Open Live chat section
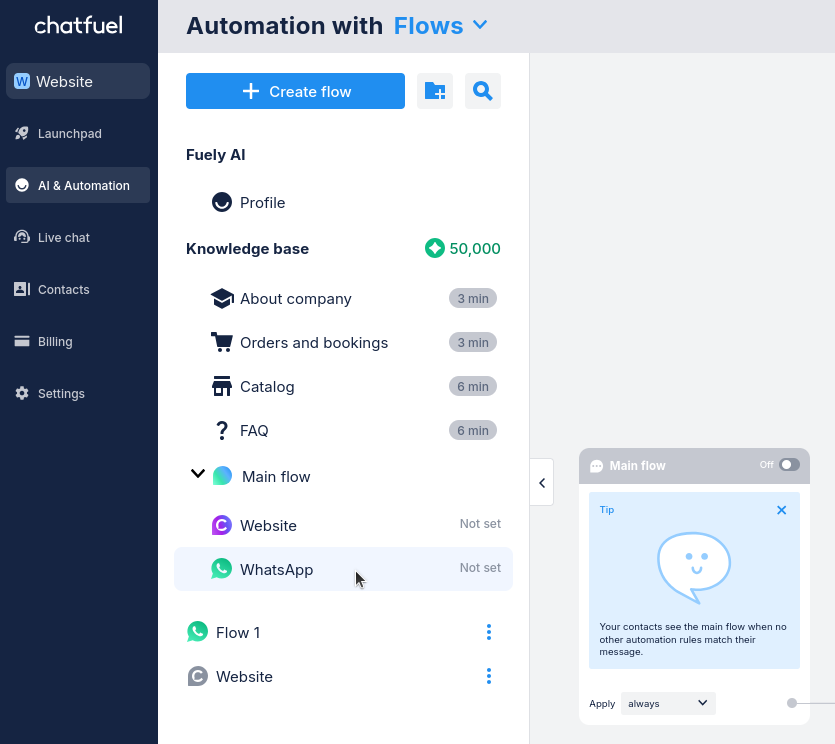The height and width of the screenshot is (744, 835). click(x=63, y=238)
